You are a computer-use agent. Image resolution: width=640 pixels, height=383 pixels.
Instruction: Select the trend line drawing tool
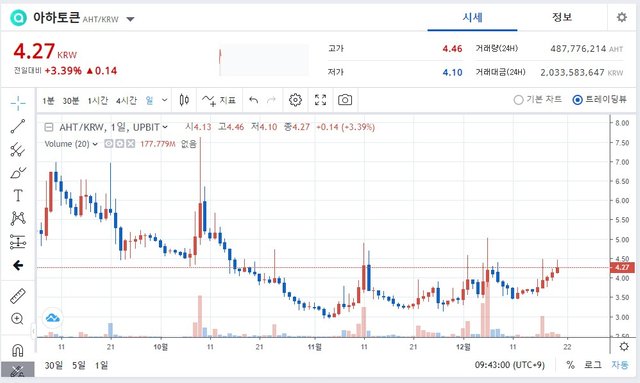[x=18, y=127]
